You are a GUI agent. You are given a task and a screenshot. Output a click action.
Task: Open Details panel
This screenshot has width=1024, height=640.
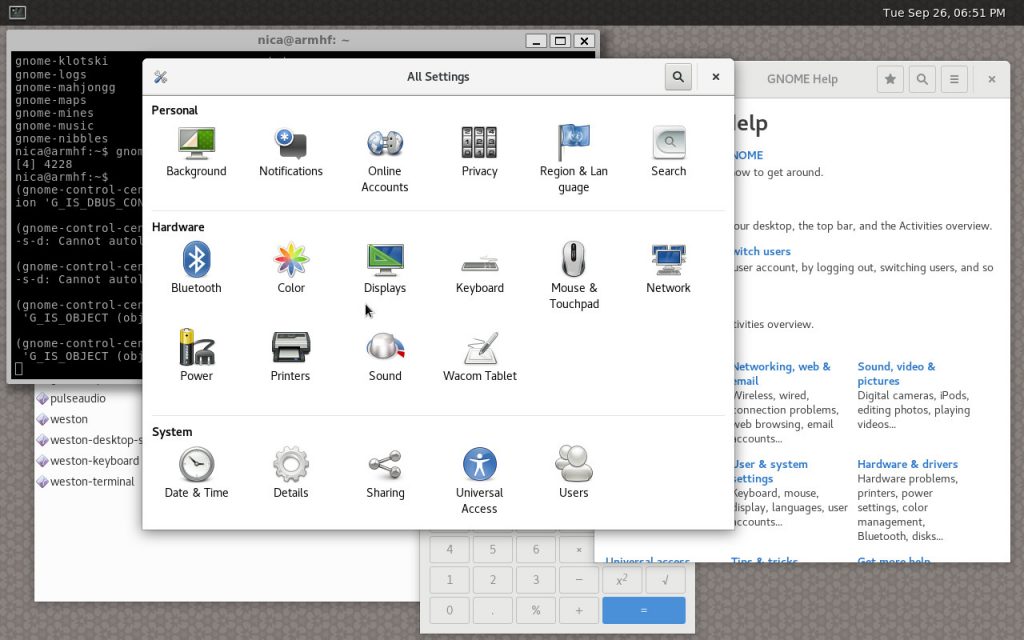click(291, 473)
